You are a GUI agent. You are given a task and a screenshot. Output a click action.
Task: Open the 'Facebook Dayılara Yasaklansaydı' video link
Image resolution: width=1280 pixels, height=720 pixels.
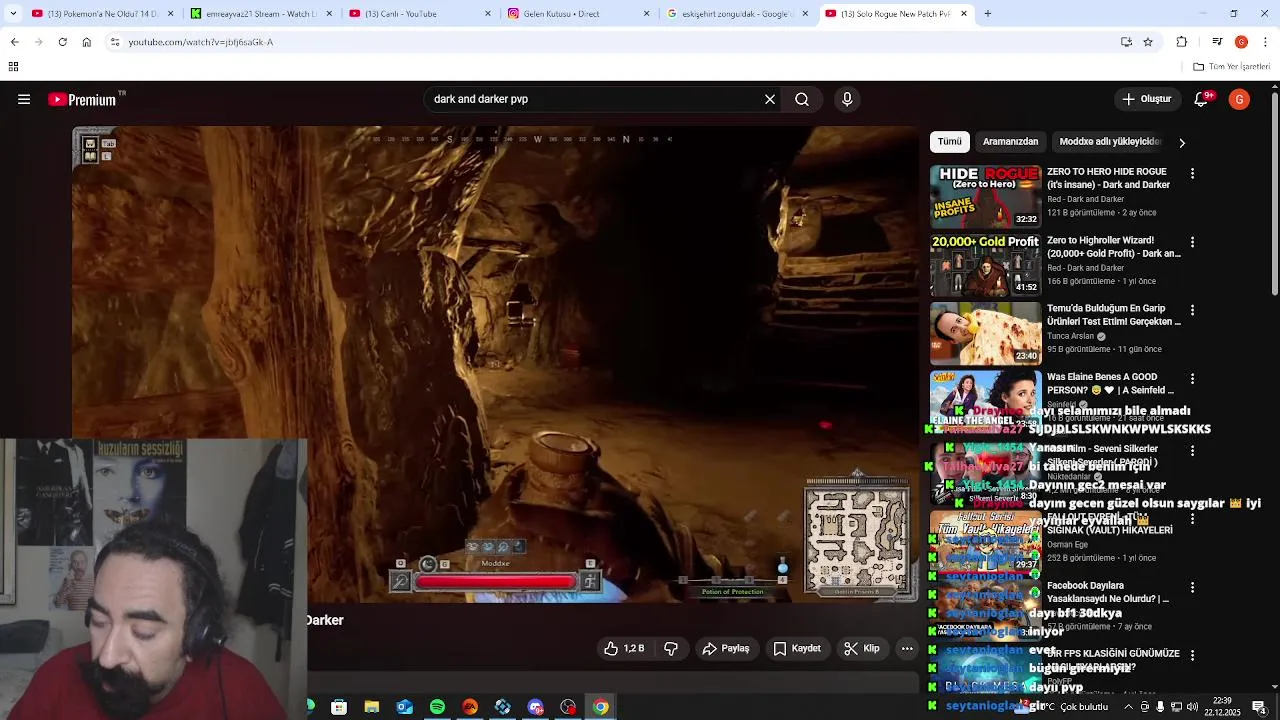(x=1108, y=592)
